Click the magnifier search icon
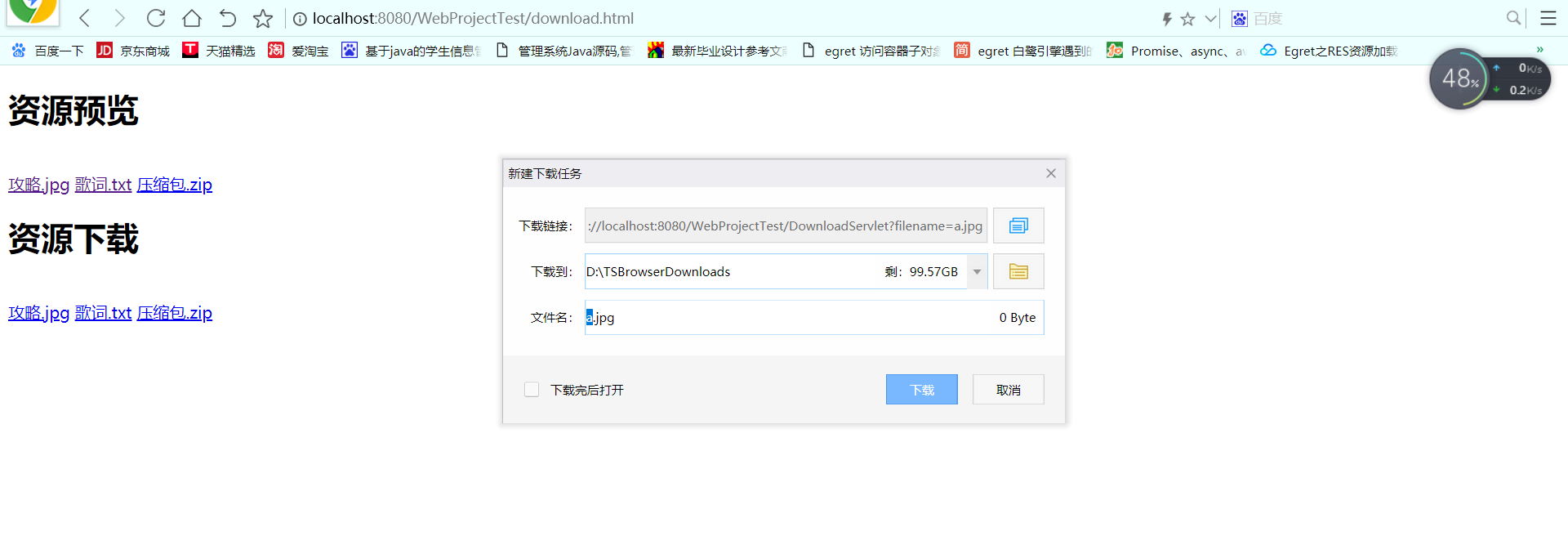Image resolution: width=1568 pixels, height=536 pixels. tap(1513, 18)
